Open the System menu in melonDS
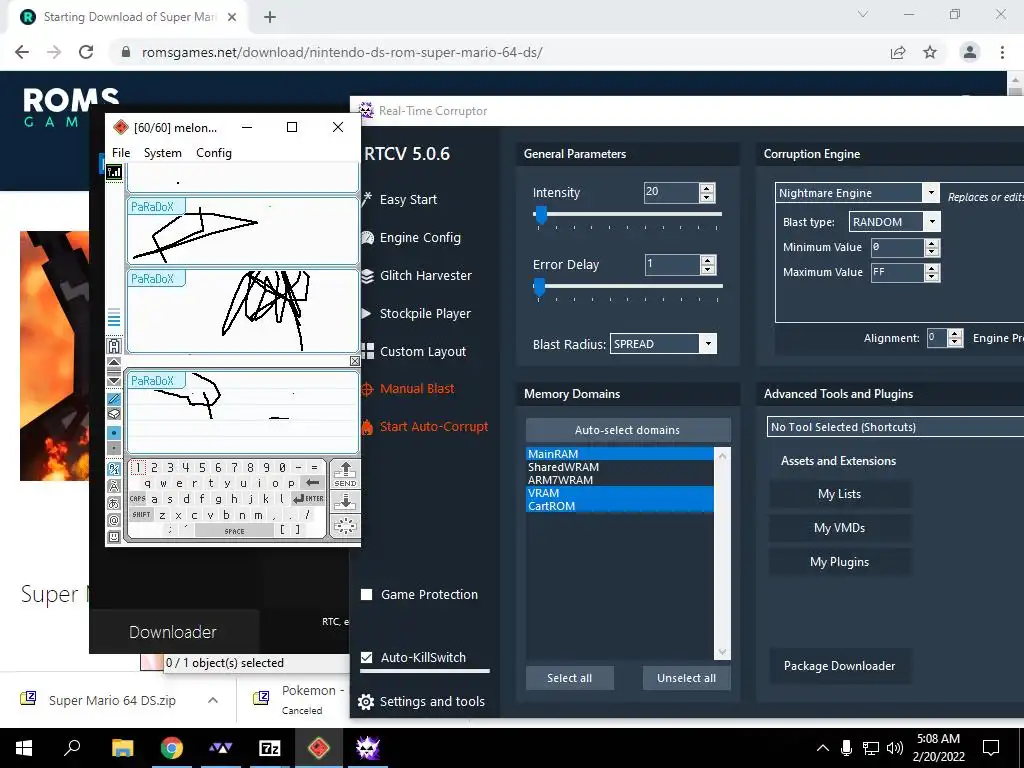 (163, 153)
